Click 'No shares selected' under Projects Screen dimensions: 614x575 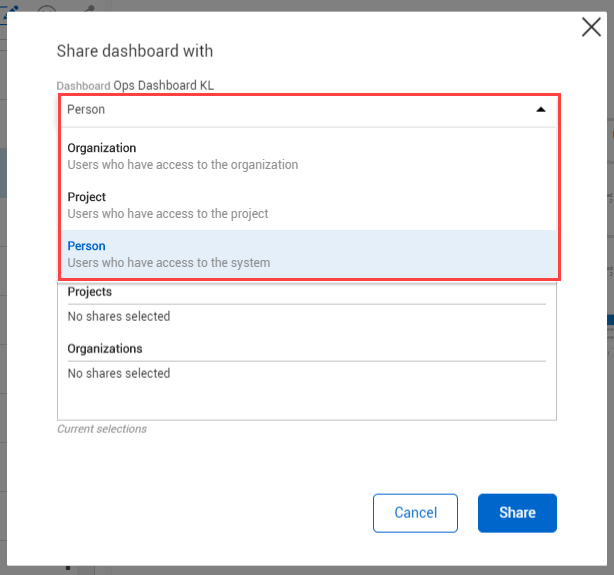[x=119, y=317]
